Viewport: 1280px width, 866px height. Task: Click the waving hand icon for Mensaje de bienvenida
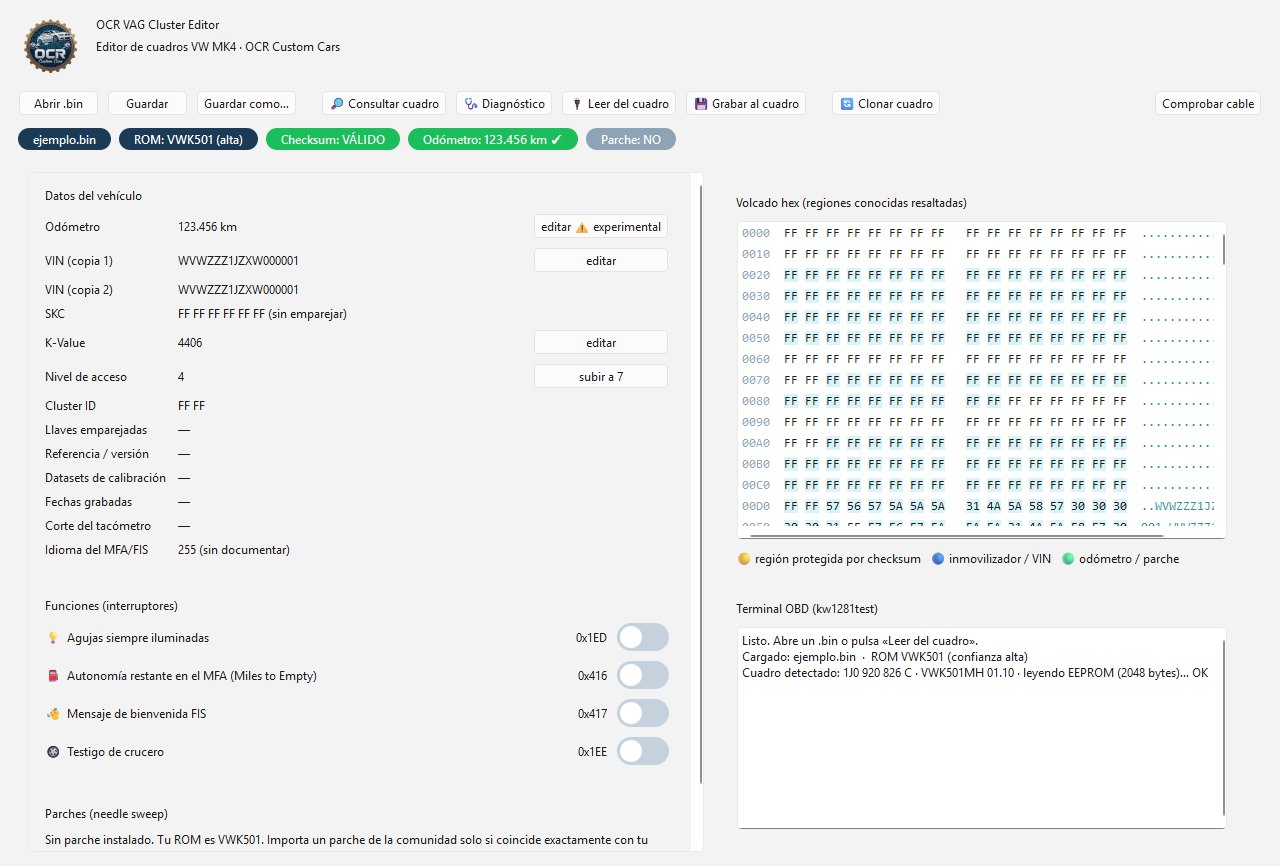[x=53, y=714]
